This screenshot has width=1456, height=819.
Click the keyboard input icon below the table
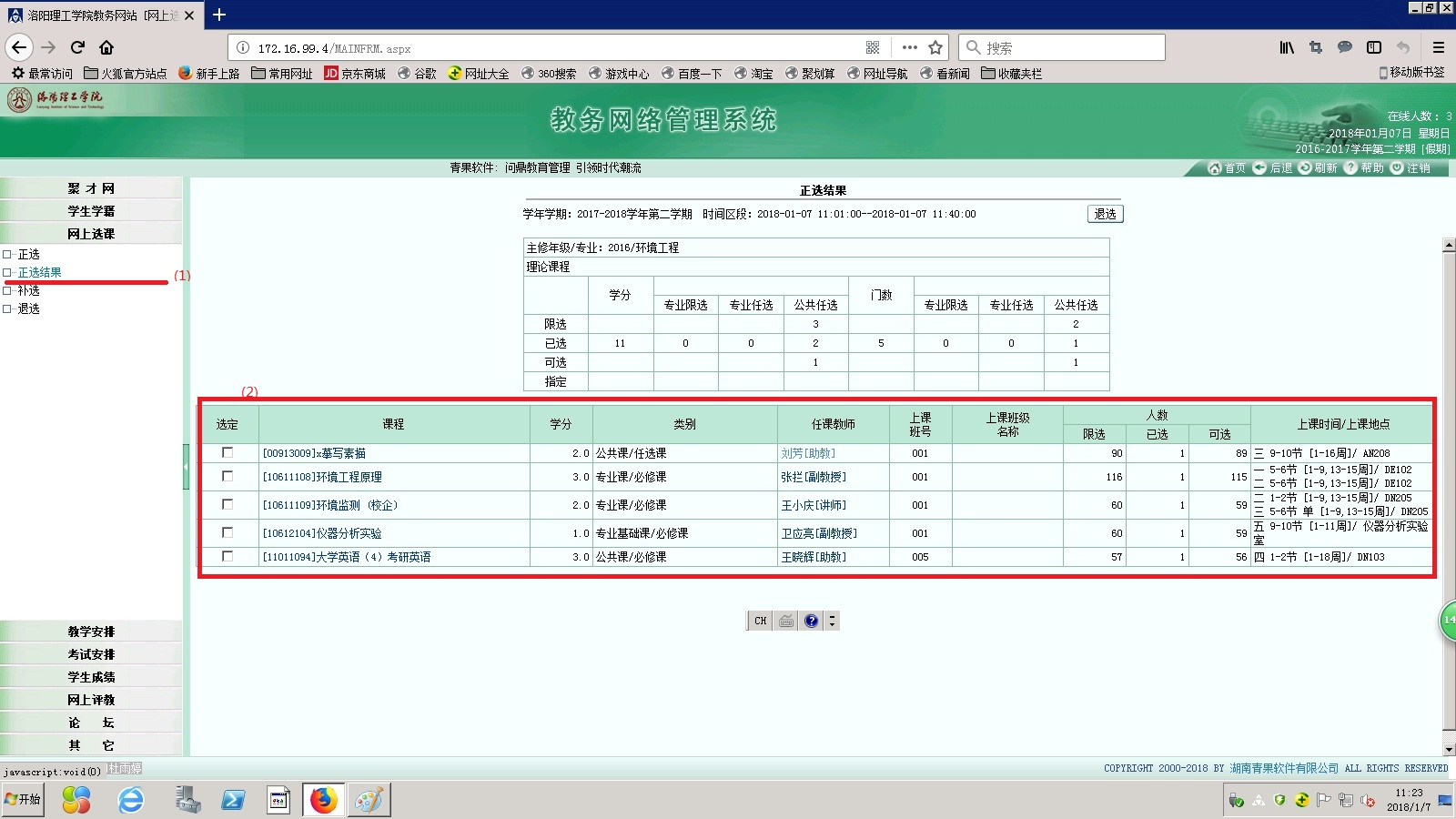pos(784,620)
